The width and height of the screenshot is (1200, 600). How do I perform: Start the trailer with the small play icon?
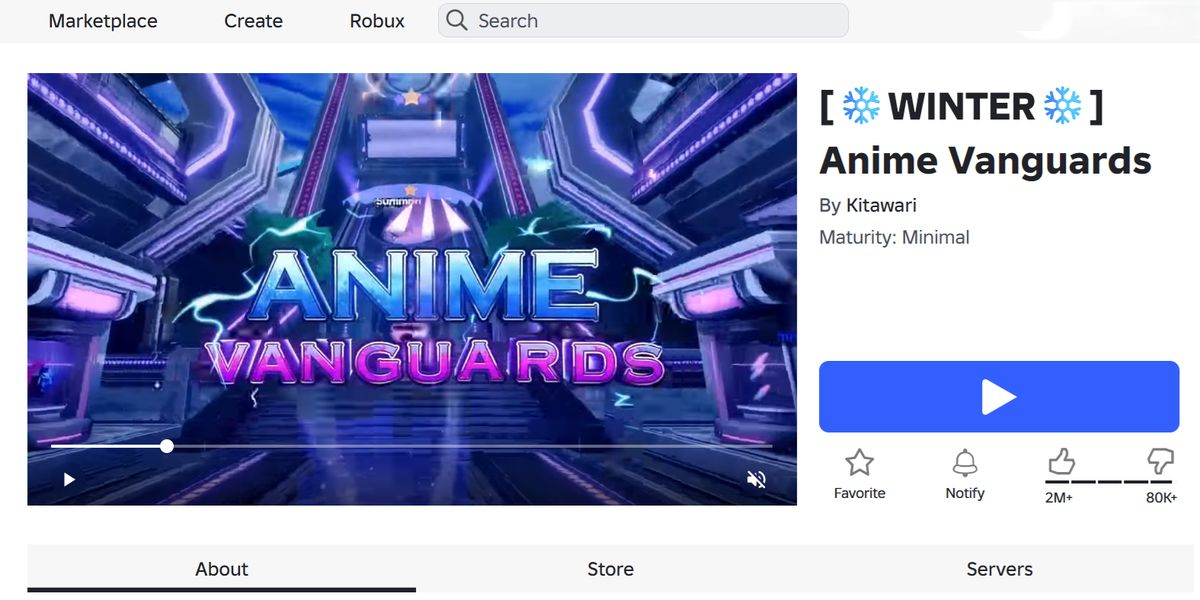(x=69, y=479)
